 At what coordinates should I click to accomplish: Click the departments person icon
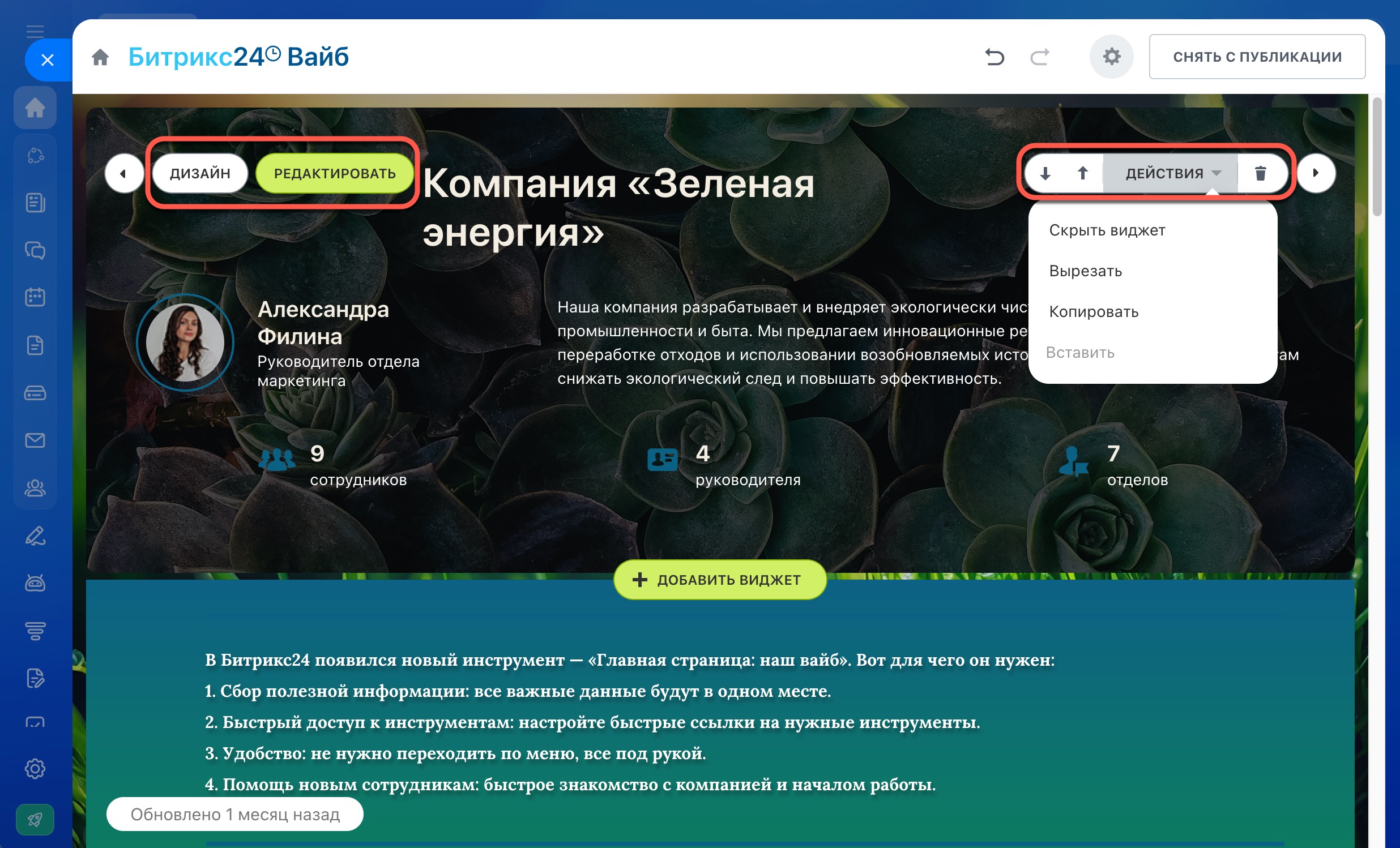pos(1074,461)
